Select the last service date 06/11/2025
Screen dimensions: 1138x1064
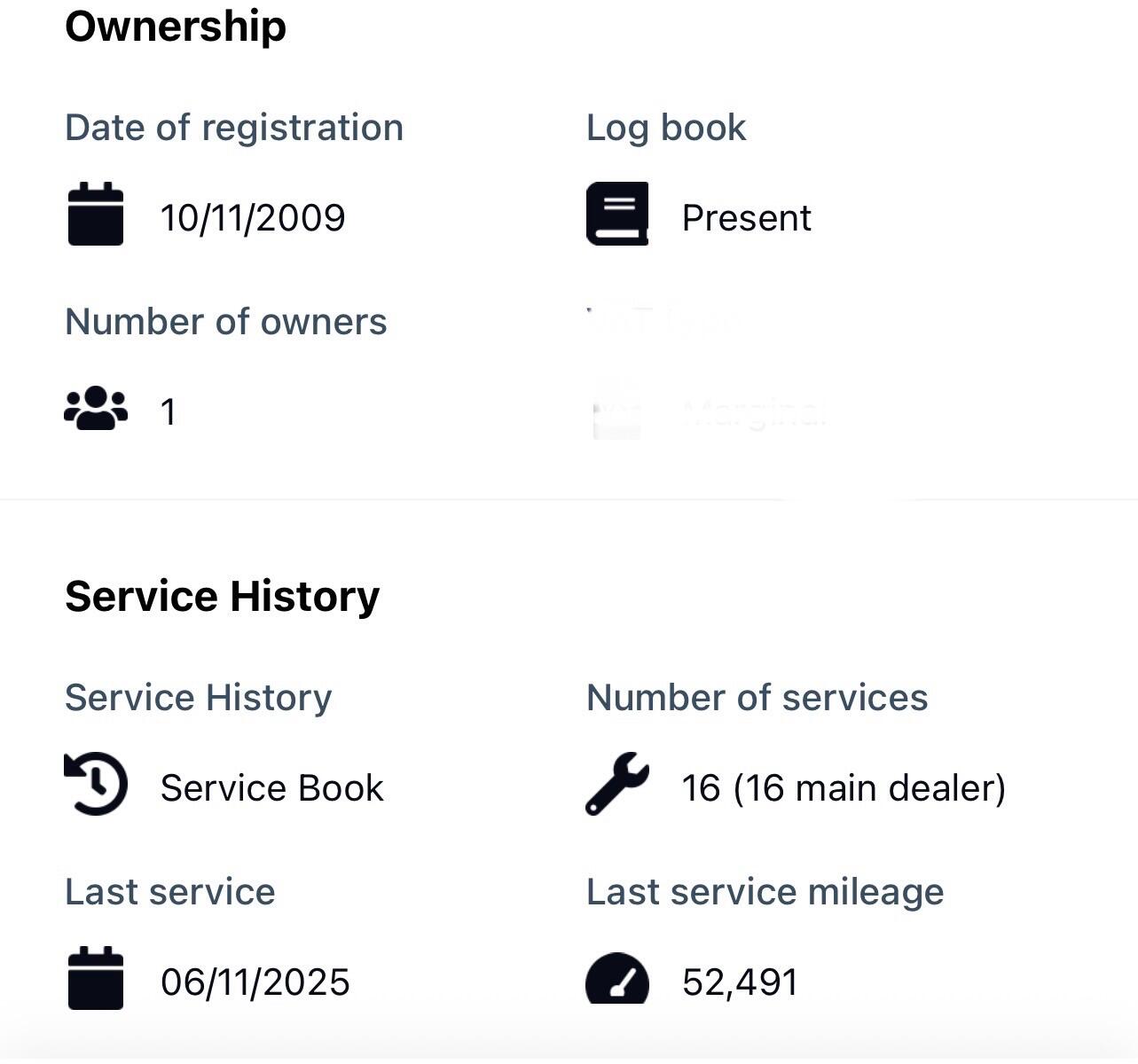coord(255,982)
